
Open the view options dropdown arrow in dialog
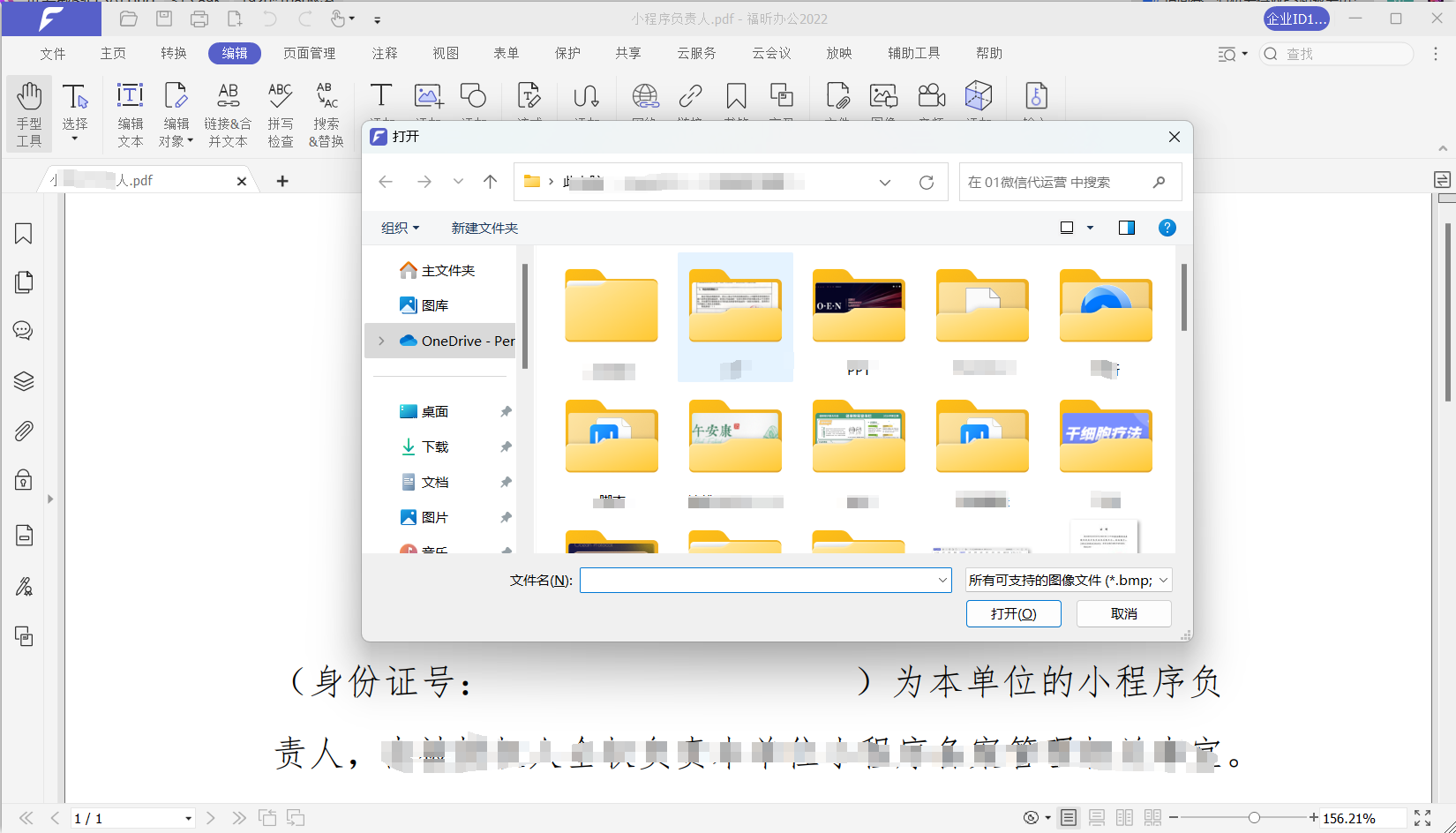tap(1090, 228)
